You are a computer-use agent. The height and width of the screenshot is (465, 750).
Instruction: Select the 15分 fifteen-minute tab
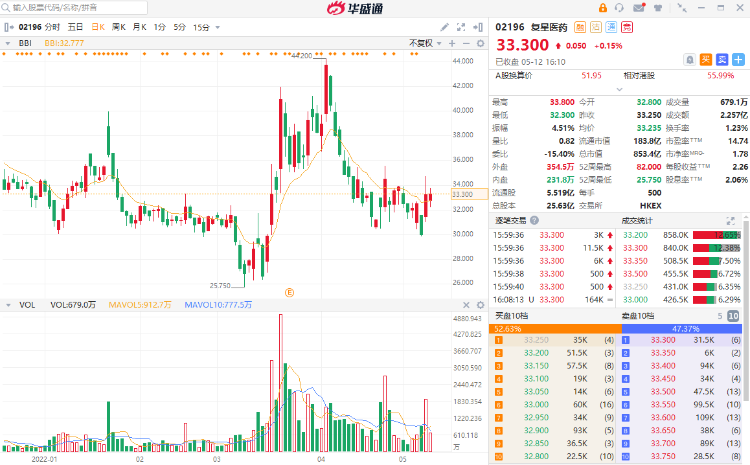[x=201, y=27]
